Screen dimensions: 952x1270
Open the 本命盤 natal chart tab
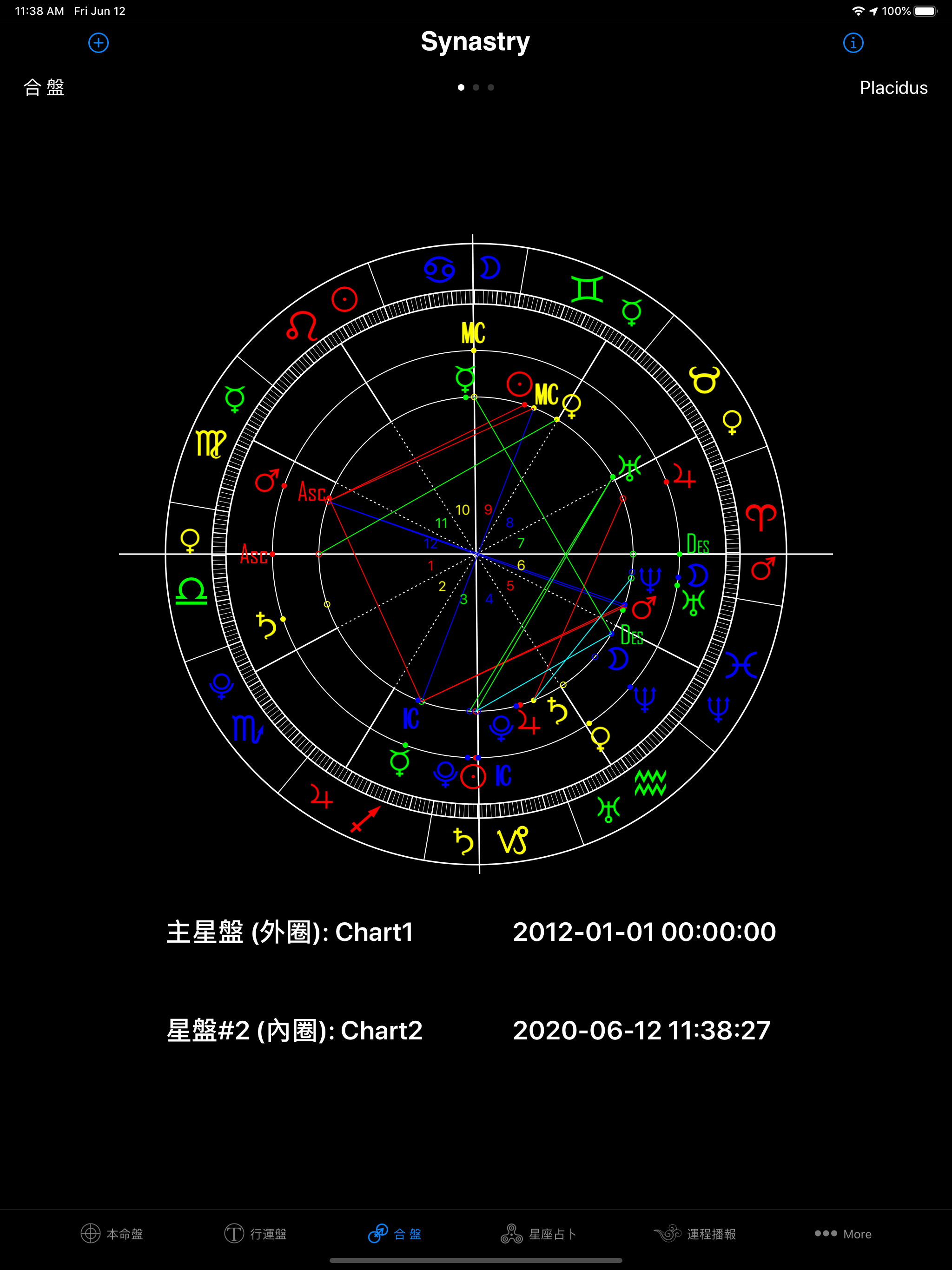tap(112, 1233)
